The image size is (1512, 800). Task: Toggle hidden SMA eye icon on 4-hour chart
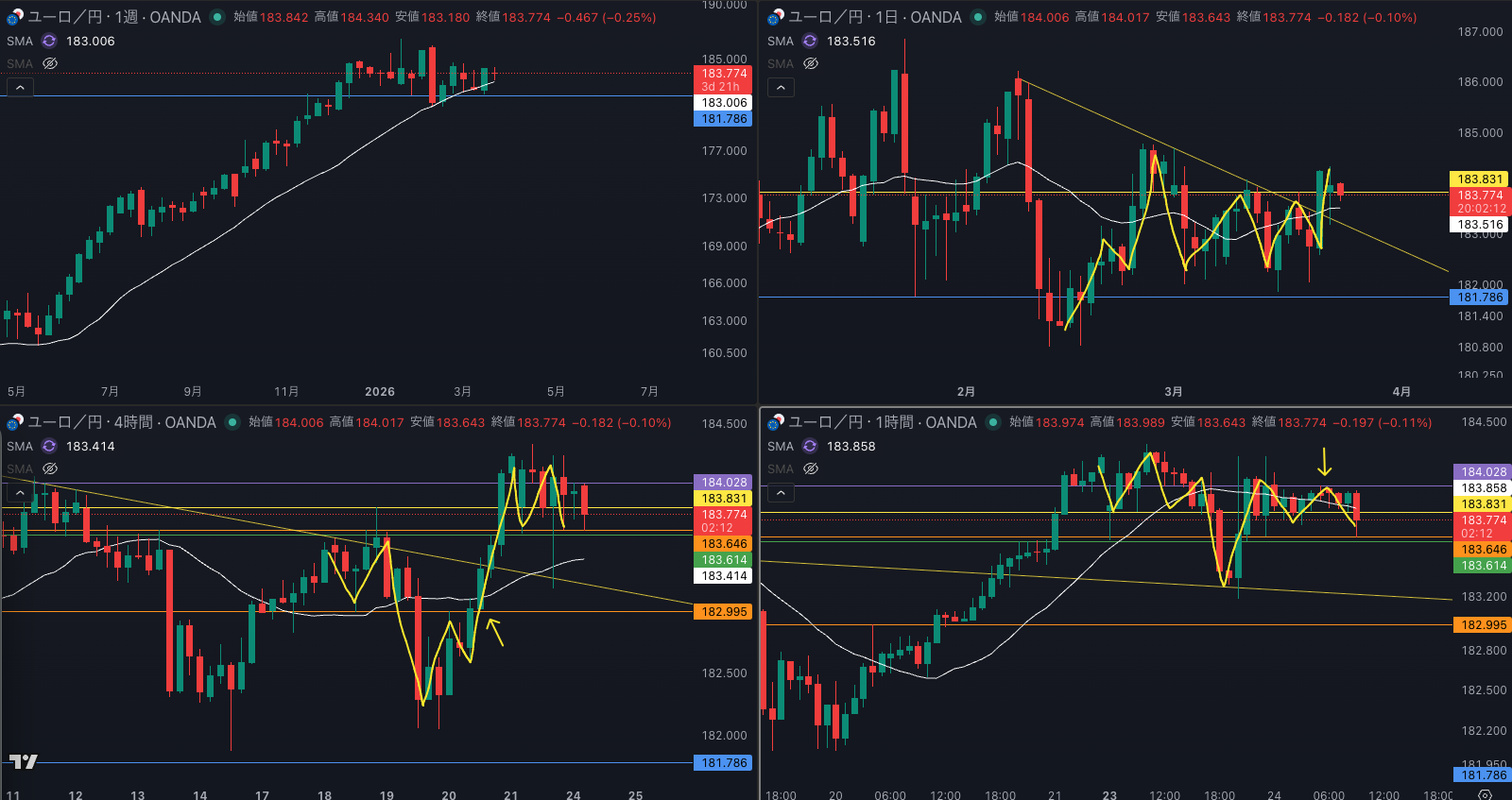(x=50, y=468)
